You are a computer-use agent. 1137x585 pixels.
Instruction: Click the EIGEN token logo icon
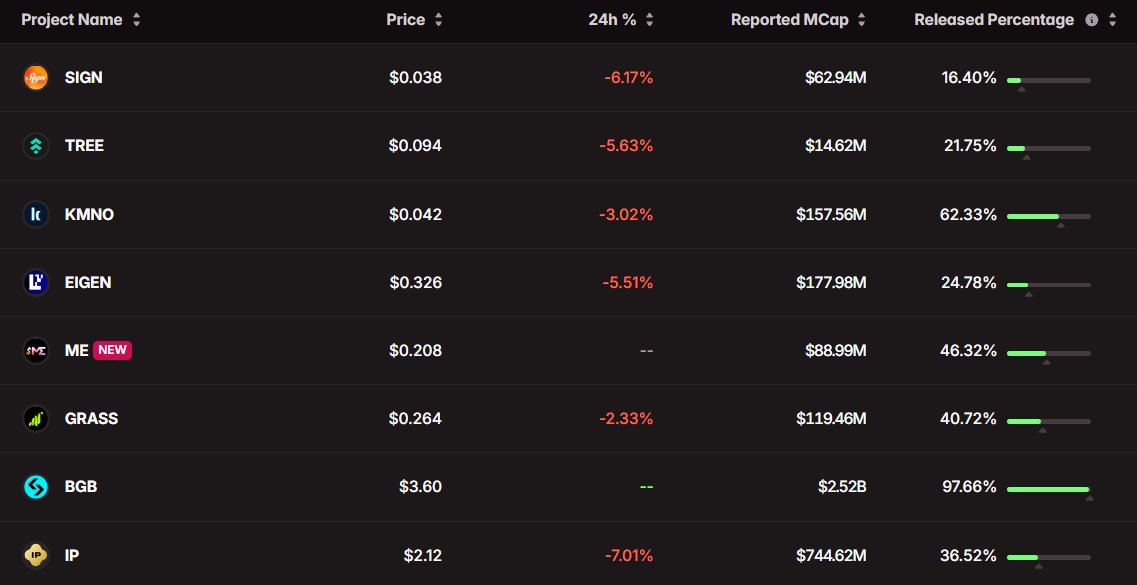36,282
